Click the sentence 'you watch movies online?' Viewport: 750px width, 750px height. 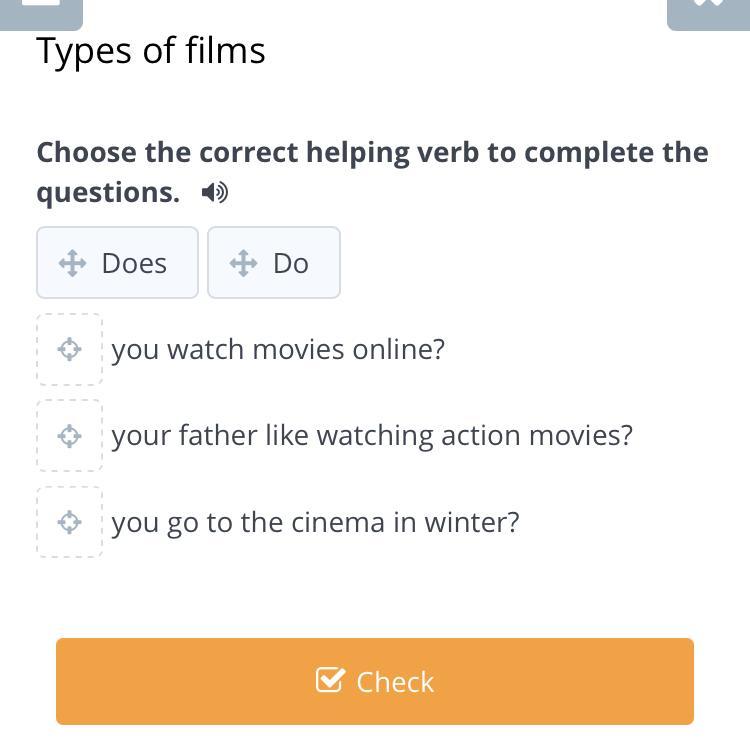click(x=278, y=349)
